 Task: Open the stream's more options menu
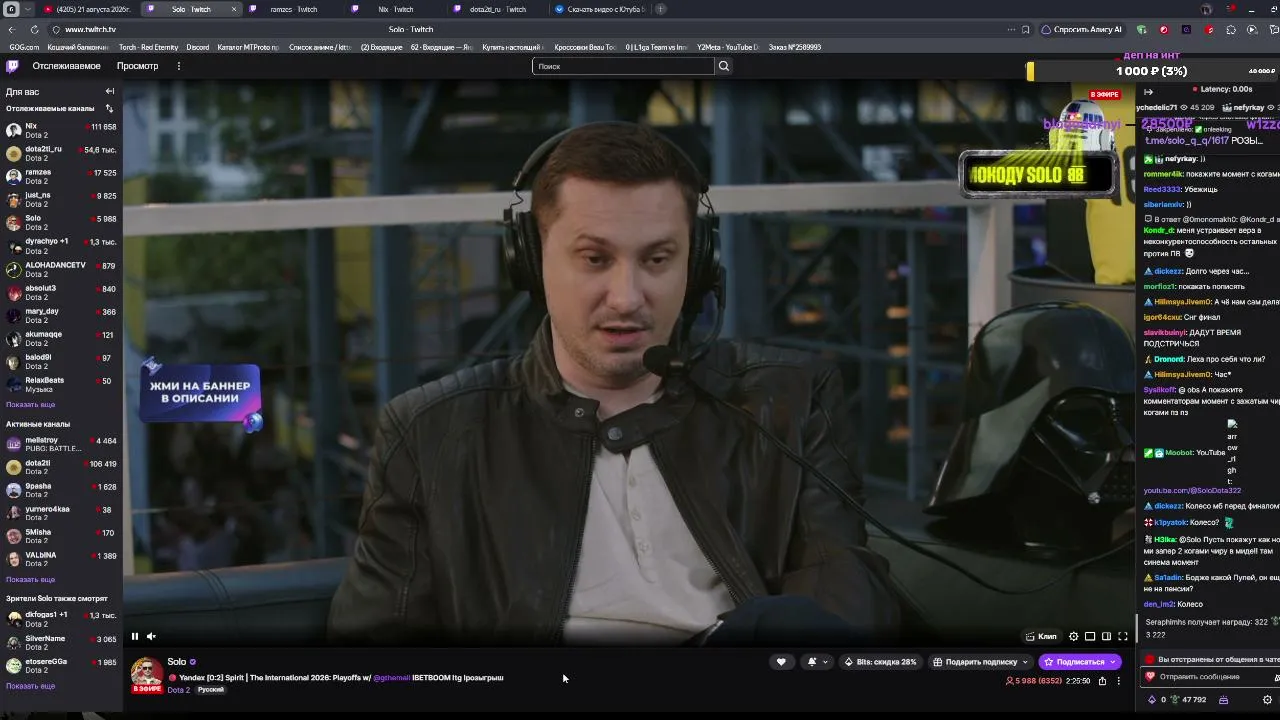click(1118, 681)
